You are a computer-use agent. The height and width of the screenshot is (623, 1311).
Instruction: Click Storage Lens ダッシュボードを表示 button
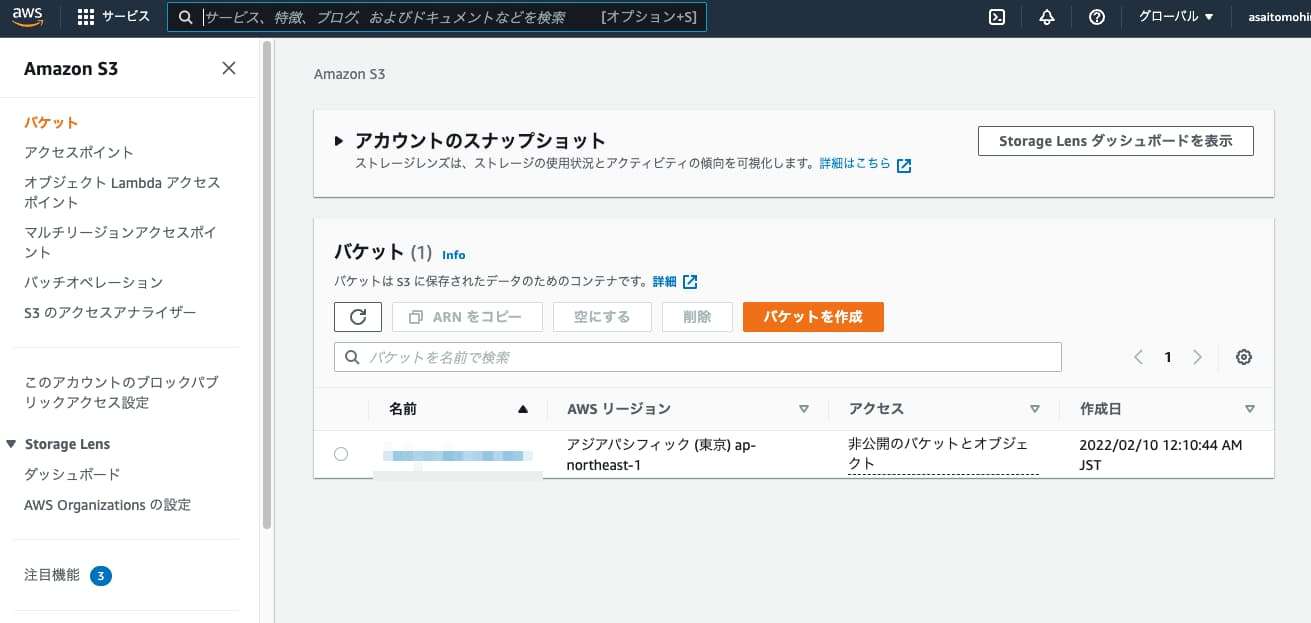(1115, 141)
